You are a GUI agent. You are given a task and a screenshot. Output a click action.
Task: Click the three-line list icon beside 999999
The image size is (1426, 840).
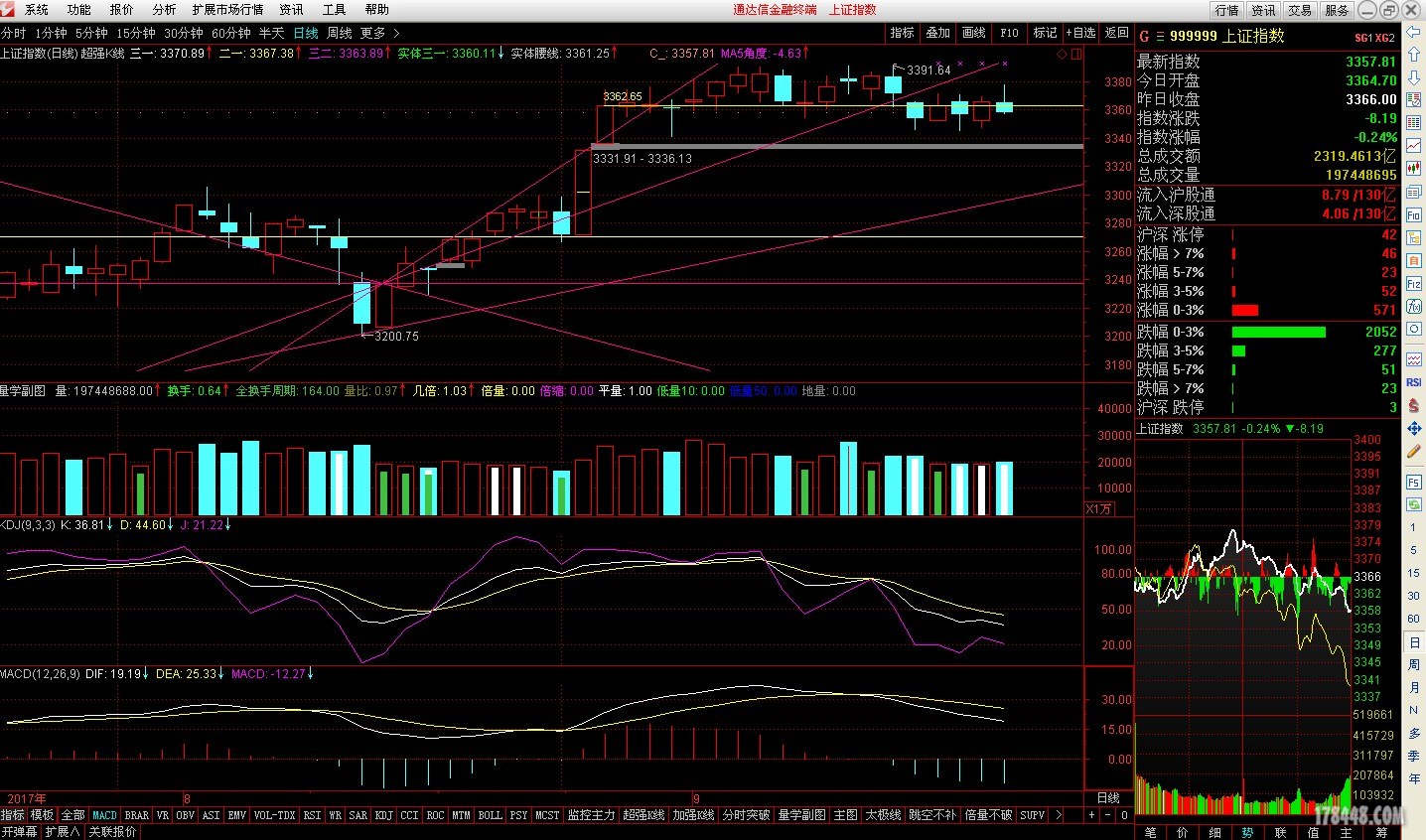[x=1159, y=36]
